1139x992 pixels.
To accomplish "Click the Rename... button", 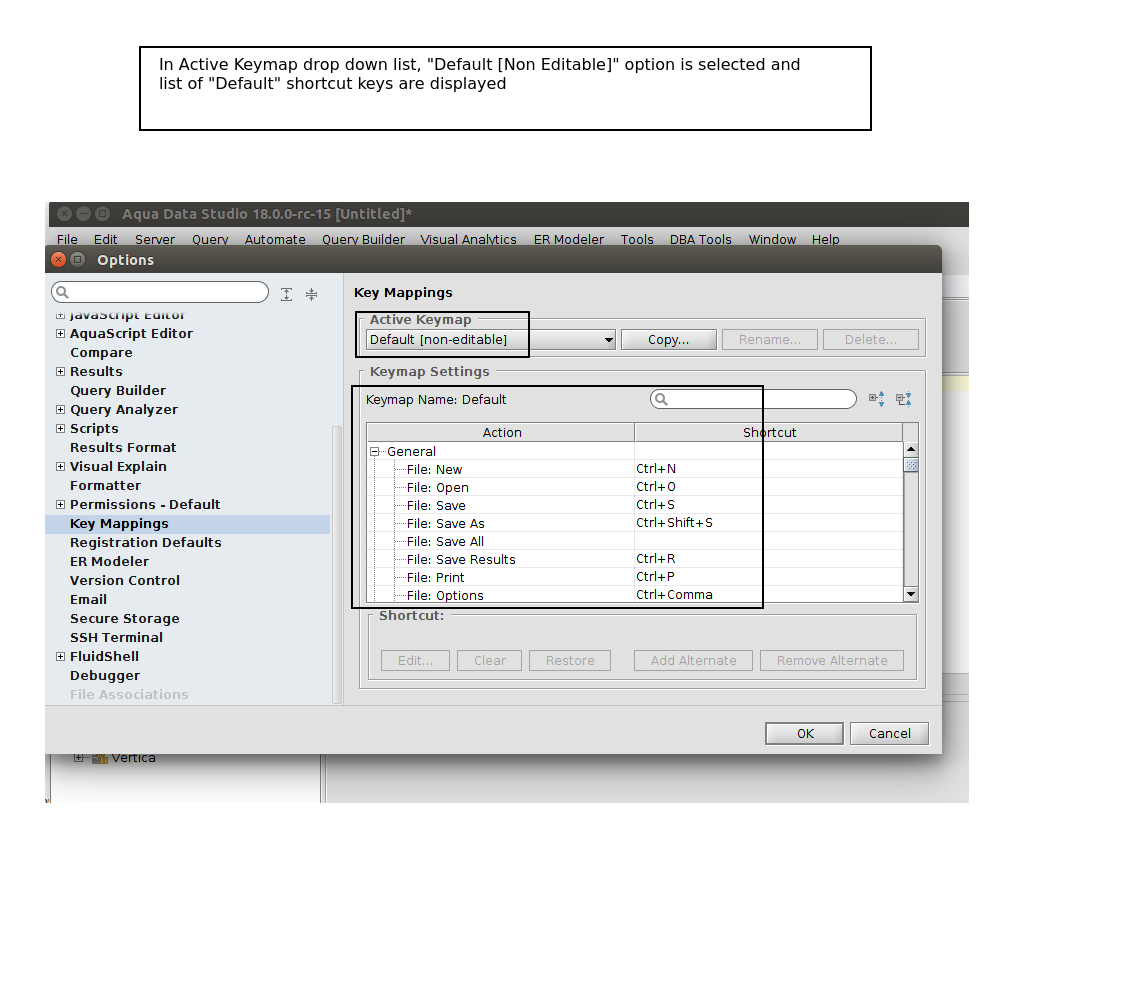I will tap(769, 339).
